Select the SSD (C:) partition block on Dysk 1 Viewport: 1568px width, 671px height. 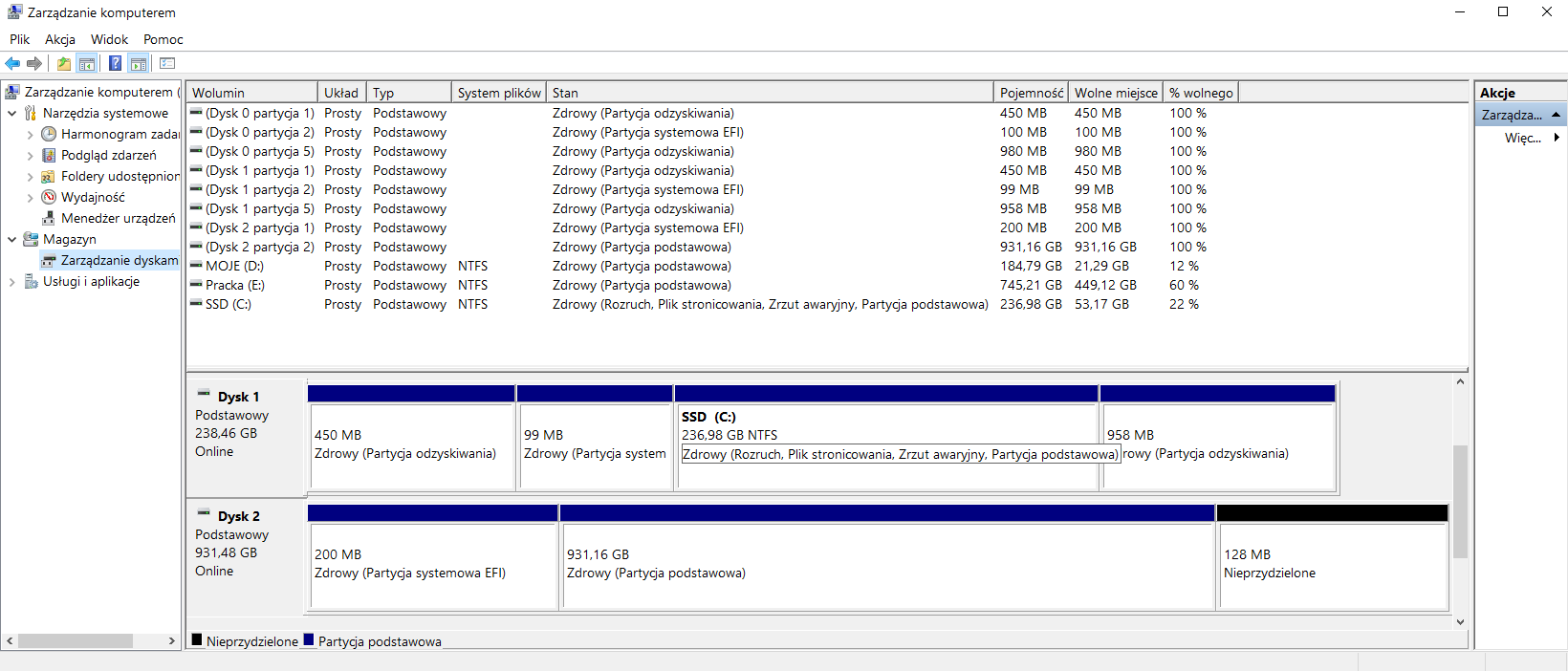click(x=886, y=438)
